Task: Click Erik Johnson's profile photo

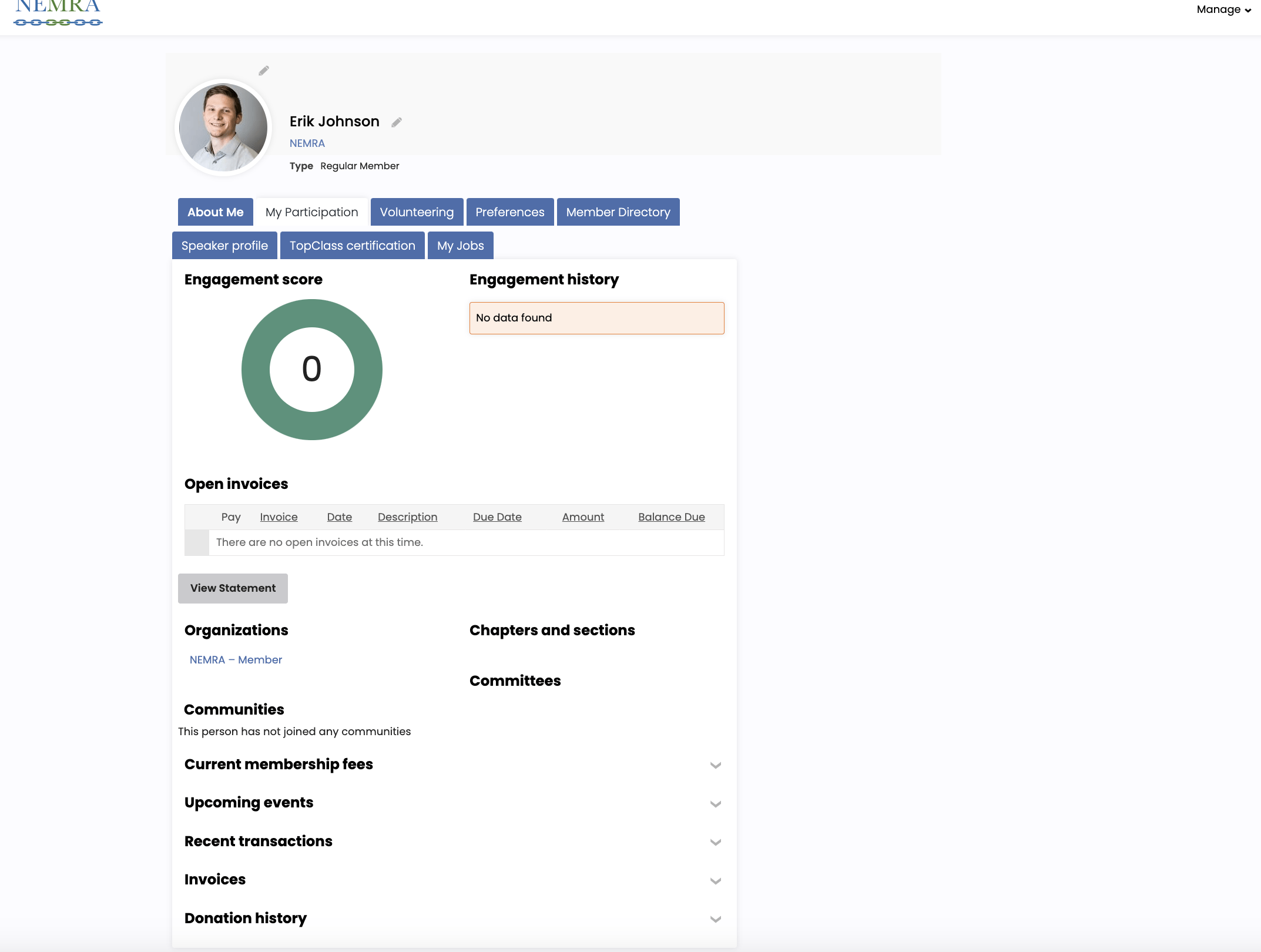Action: tap(223, 127)
